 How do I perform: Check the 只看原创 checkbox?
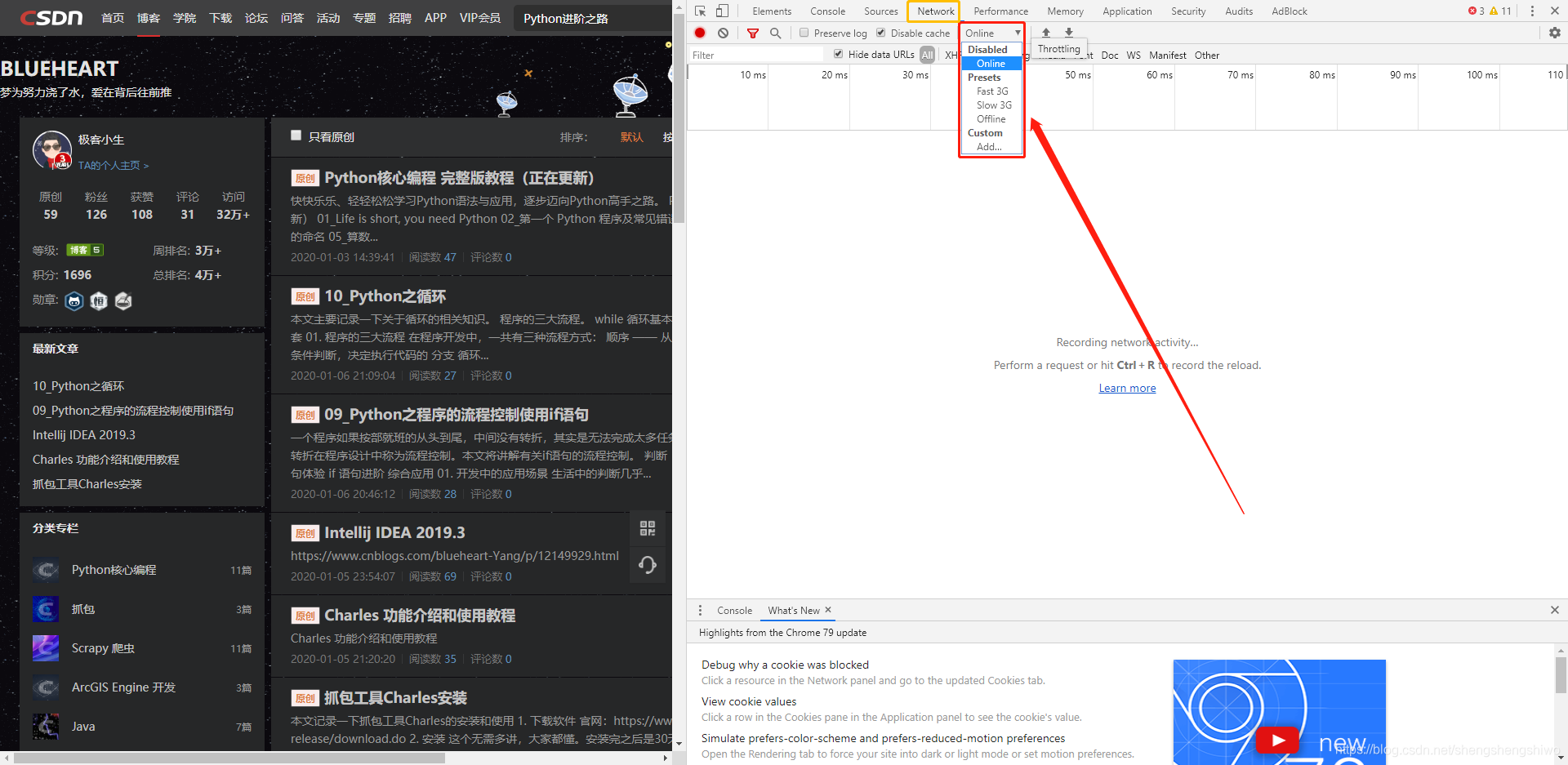(x=296, y=136)
